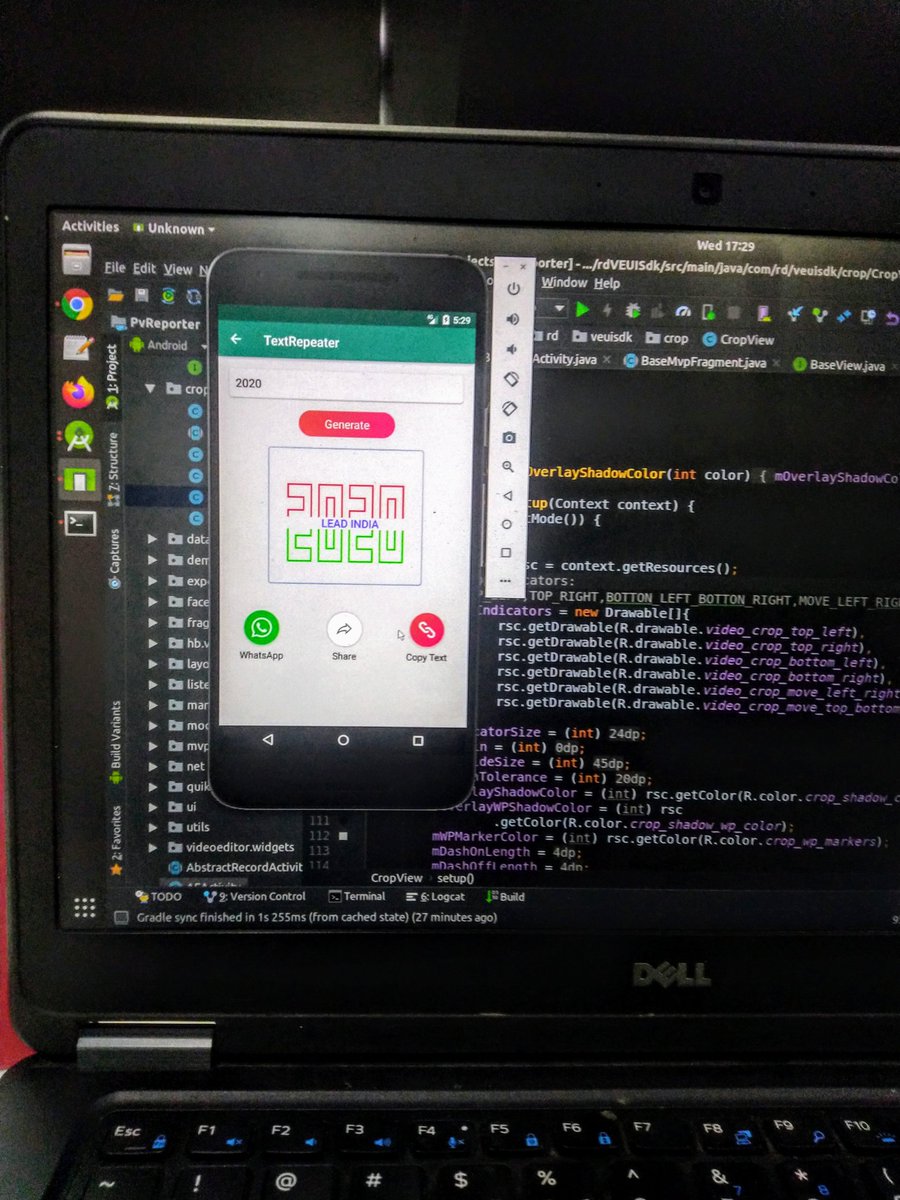The width and height of the screenshot is (900, 1200).
Task: Open the Build tool window
Action: click(x=506, y=897)
